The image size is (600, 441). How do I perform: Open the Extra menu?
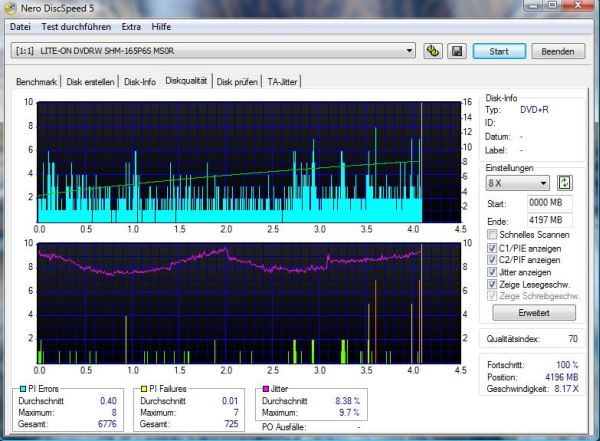tap(131, 27)
